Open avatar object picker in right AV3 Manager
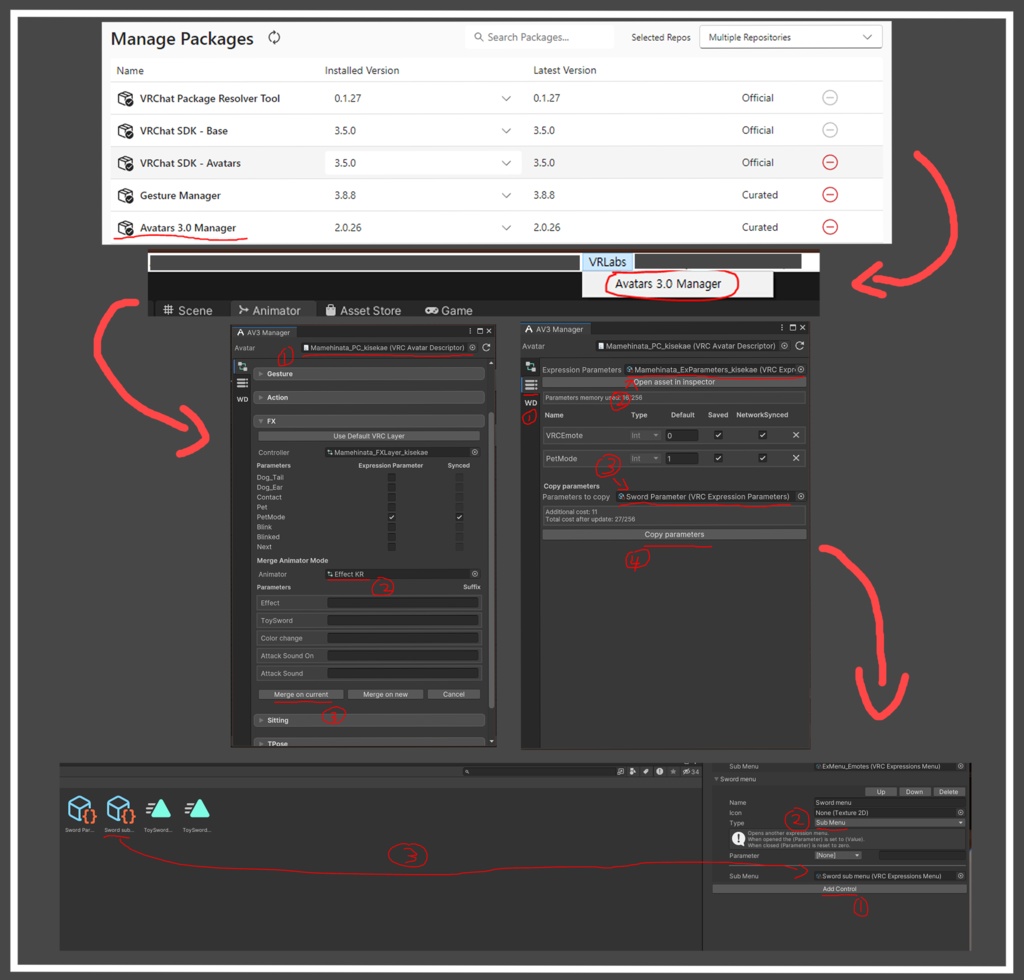This screenshot has height=980, width=1024. pyautogui.click(x=784, y=346)
